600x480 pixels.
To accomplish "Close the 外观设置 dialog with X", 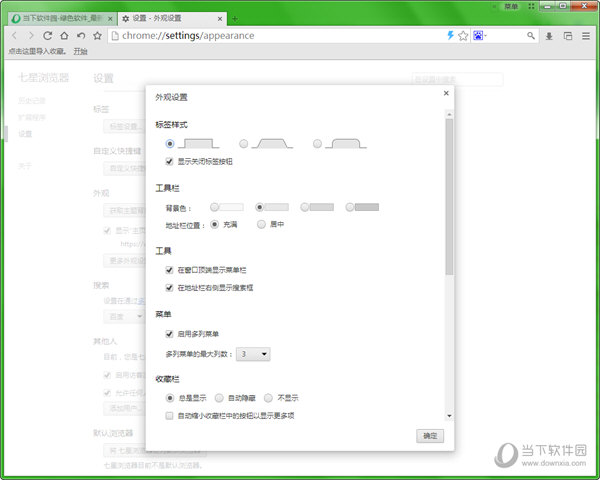I will tap(446, 93).
